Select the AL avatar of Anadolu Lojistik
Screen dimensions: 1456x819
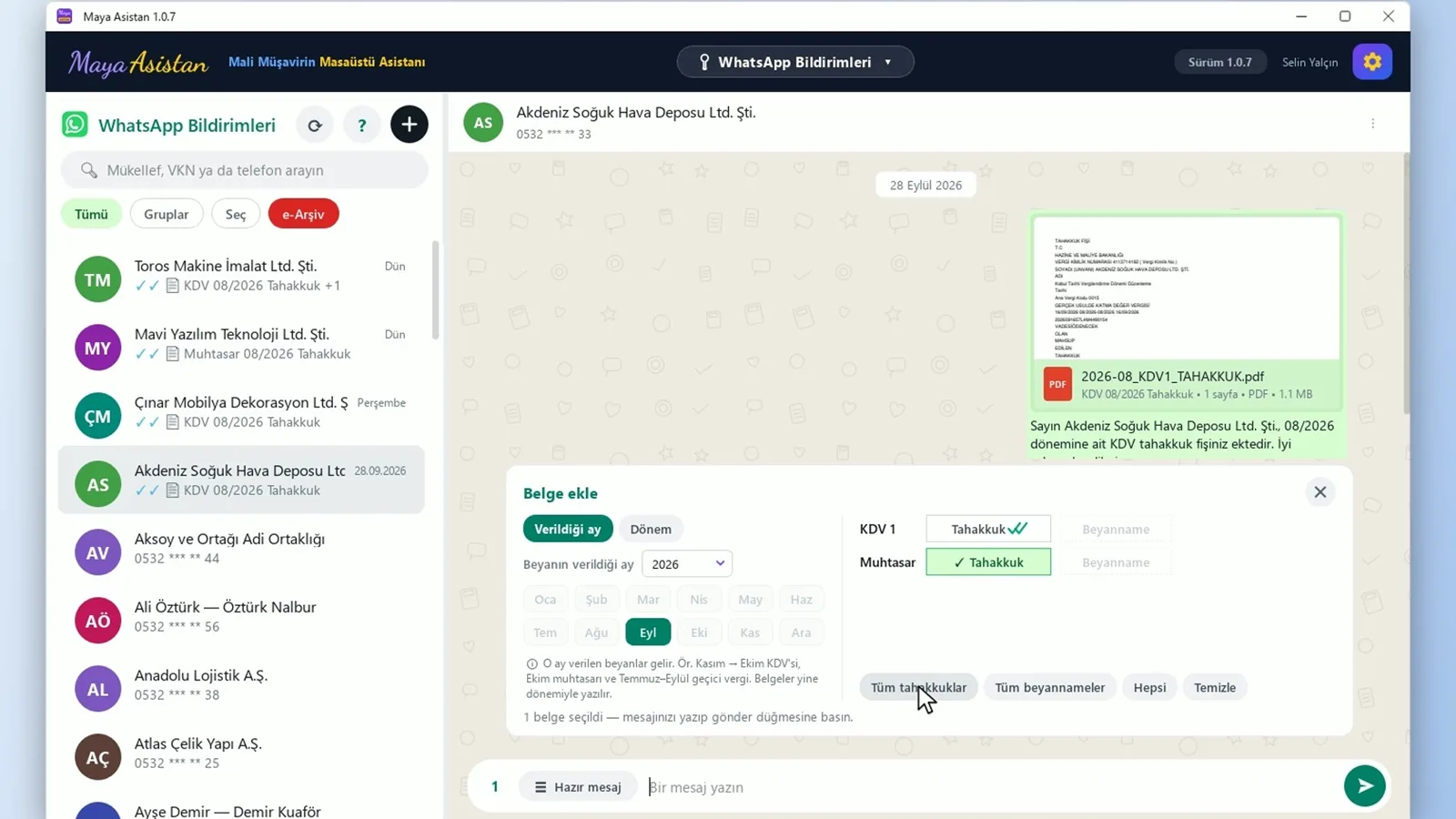(98, 689)
